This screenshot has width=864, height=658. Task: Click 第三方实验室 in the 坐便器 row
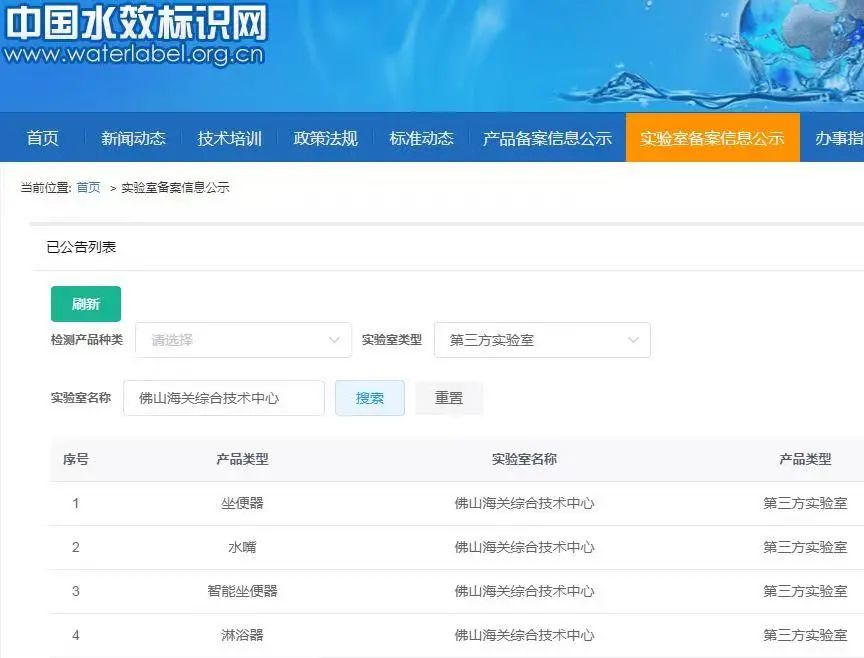tap(805, 503)
